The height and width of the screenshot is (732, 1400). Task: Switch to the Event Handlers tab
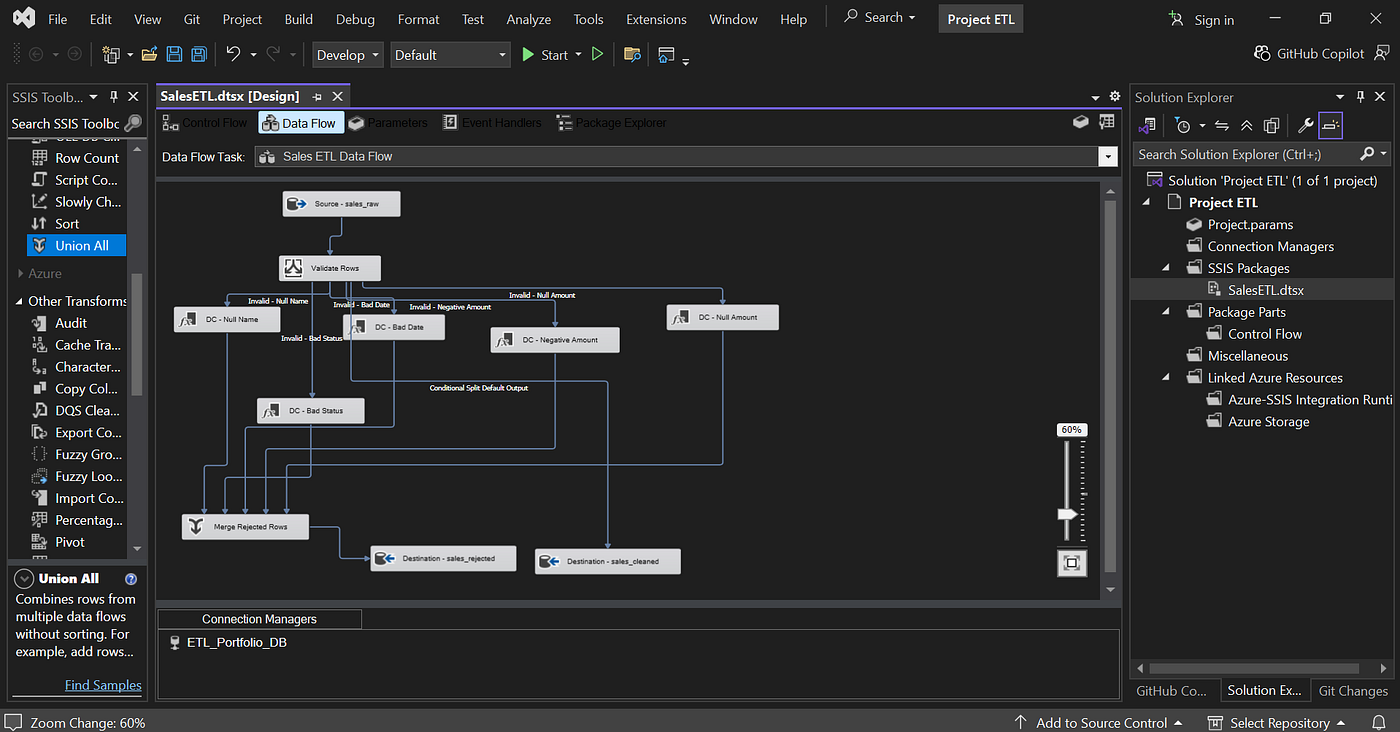tap(492, 123)
